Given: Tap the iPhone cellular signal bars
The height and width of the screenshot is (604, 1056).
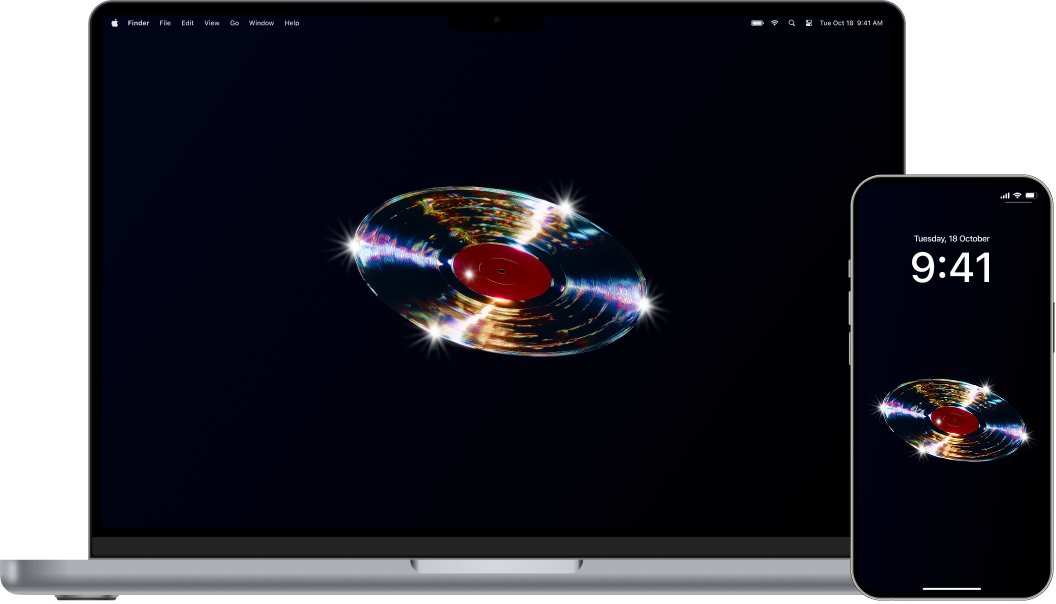Looking at the screenshot, I should tap(1005, 195).
